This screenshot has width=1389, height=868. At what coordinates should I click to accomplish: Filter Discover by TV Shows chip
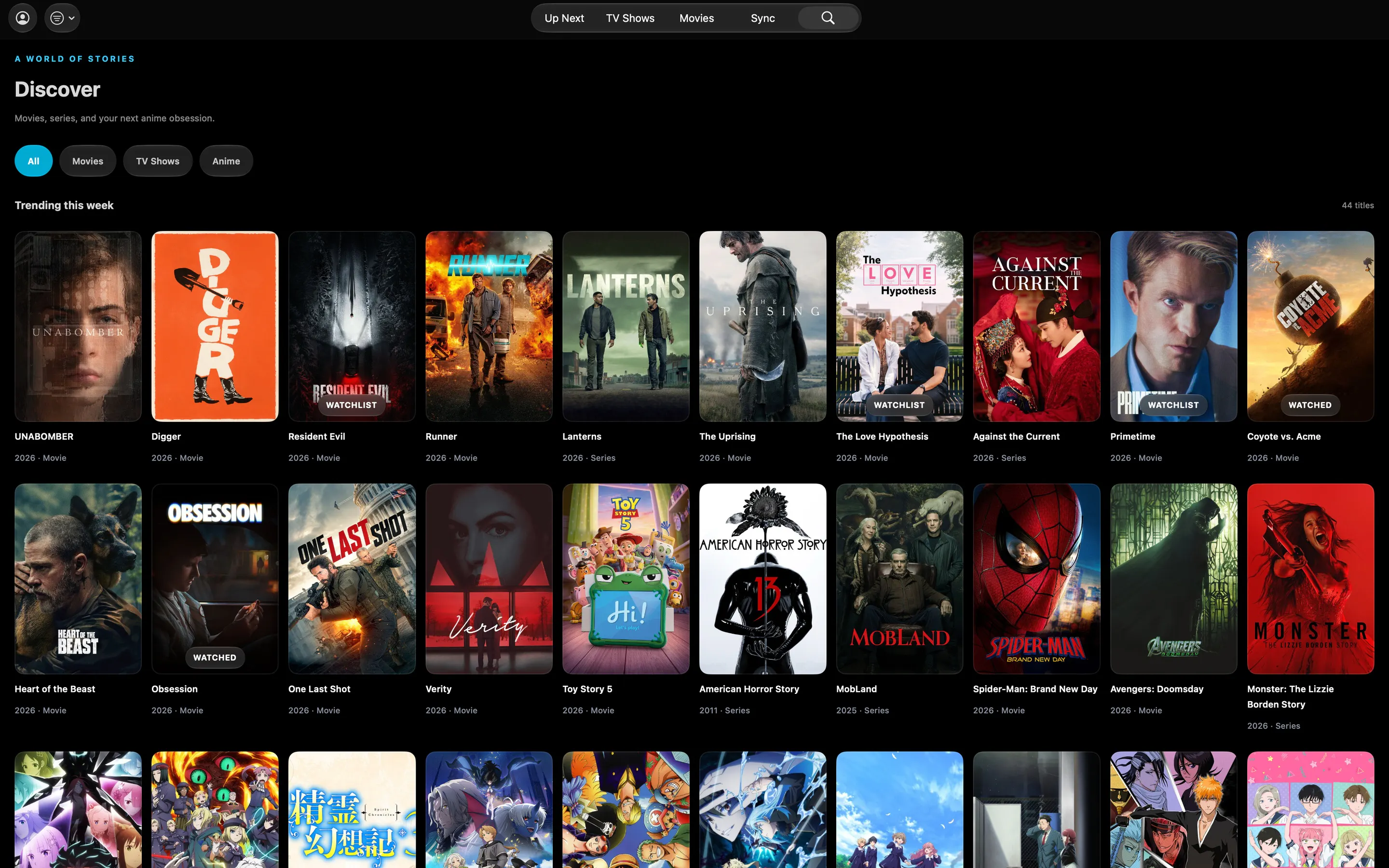coord(157,161)
